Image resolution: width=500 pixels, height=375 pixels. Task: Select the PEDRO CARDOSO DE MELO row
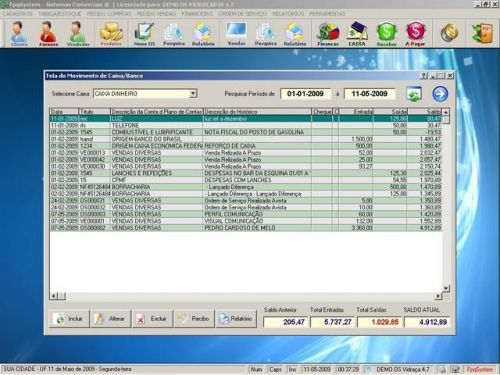pyautogui.click(x=246, y=228)
